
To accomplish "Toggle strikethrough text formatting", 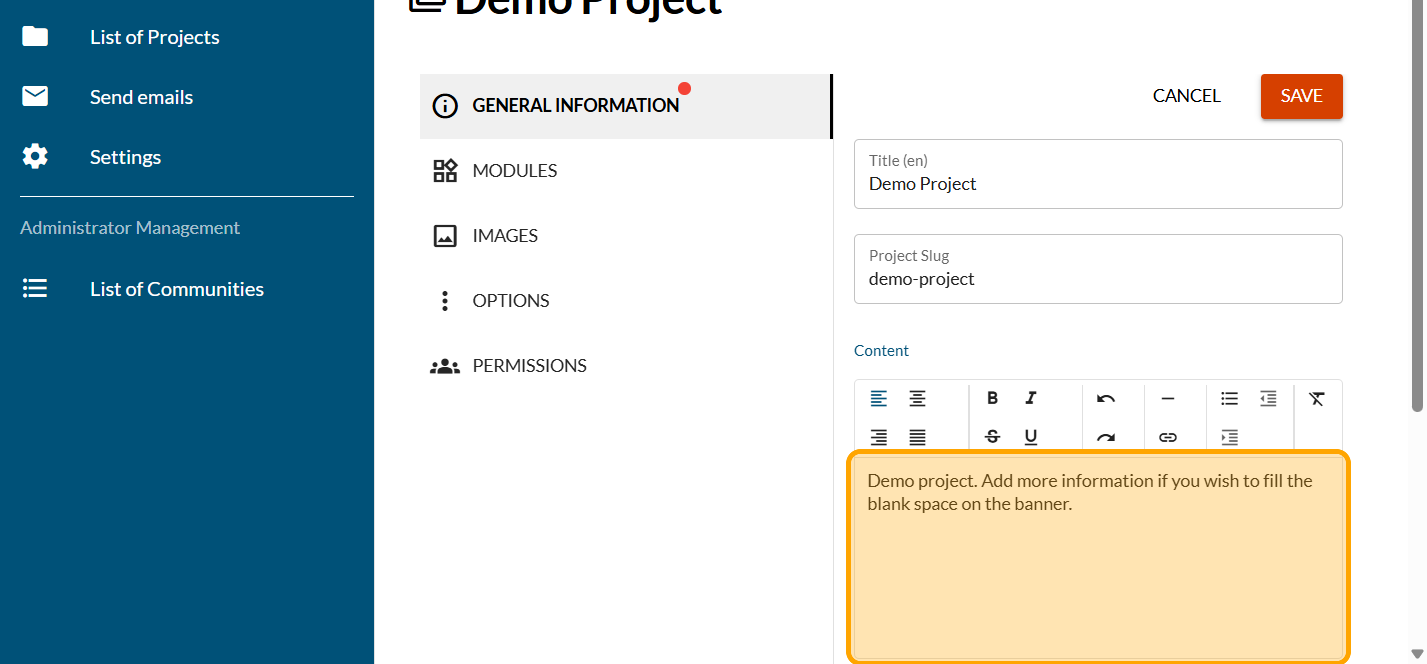I will [992, 437].
